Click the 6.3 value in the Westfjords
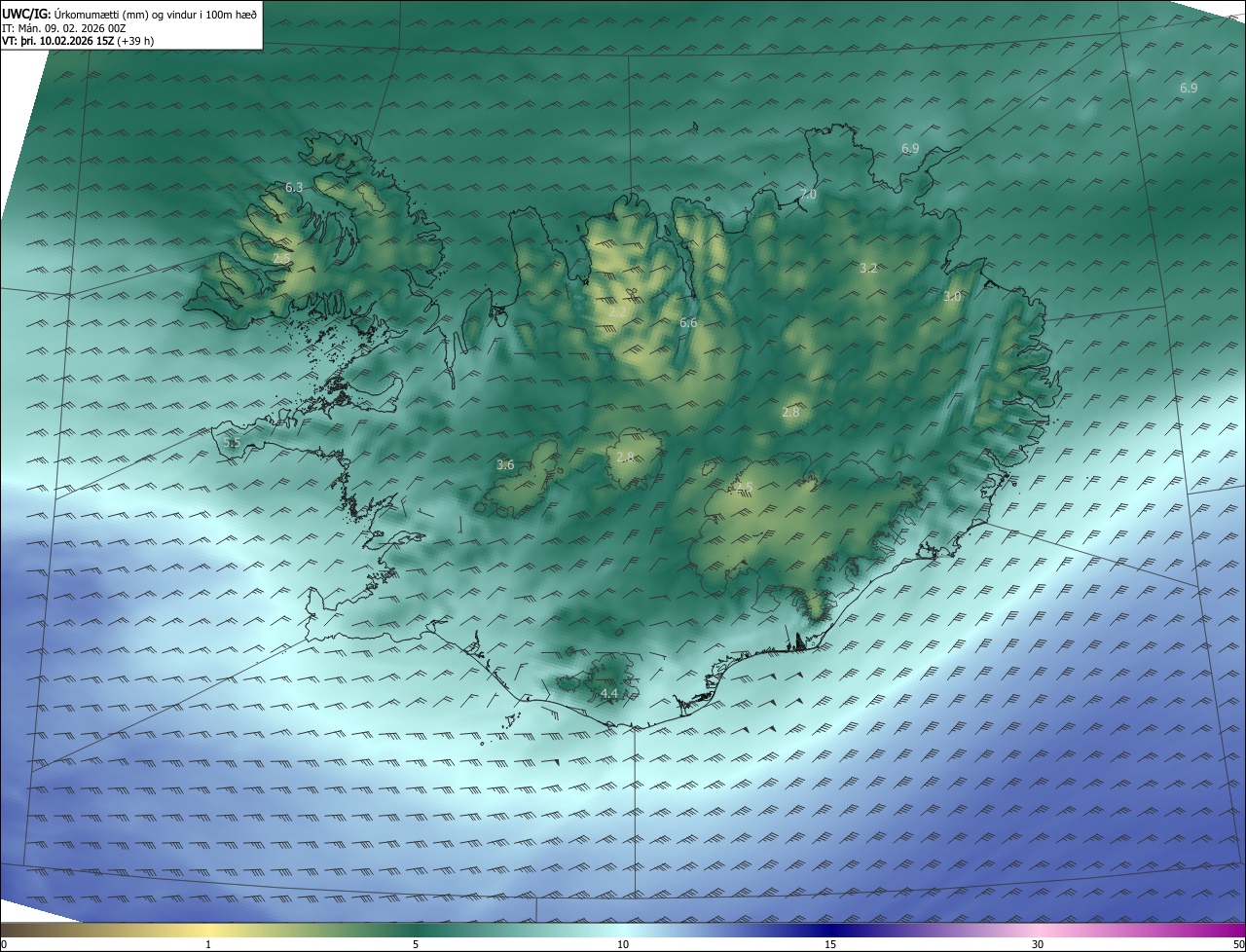Screen dimensions: 1246x952 [294, 187]
